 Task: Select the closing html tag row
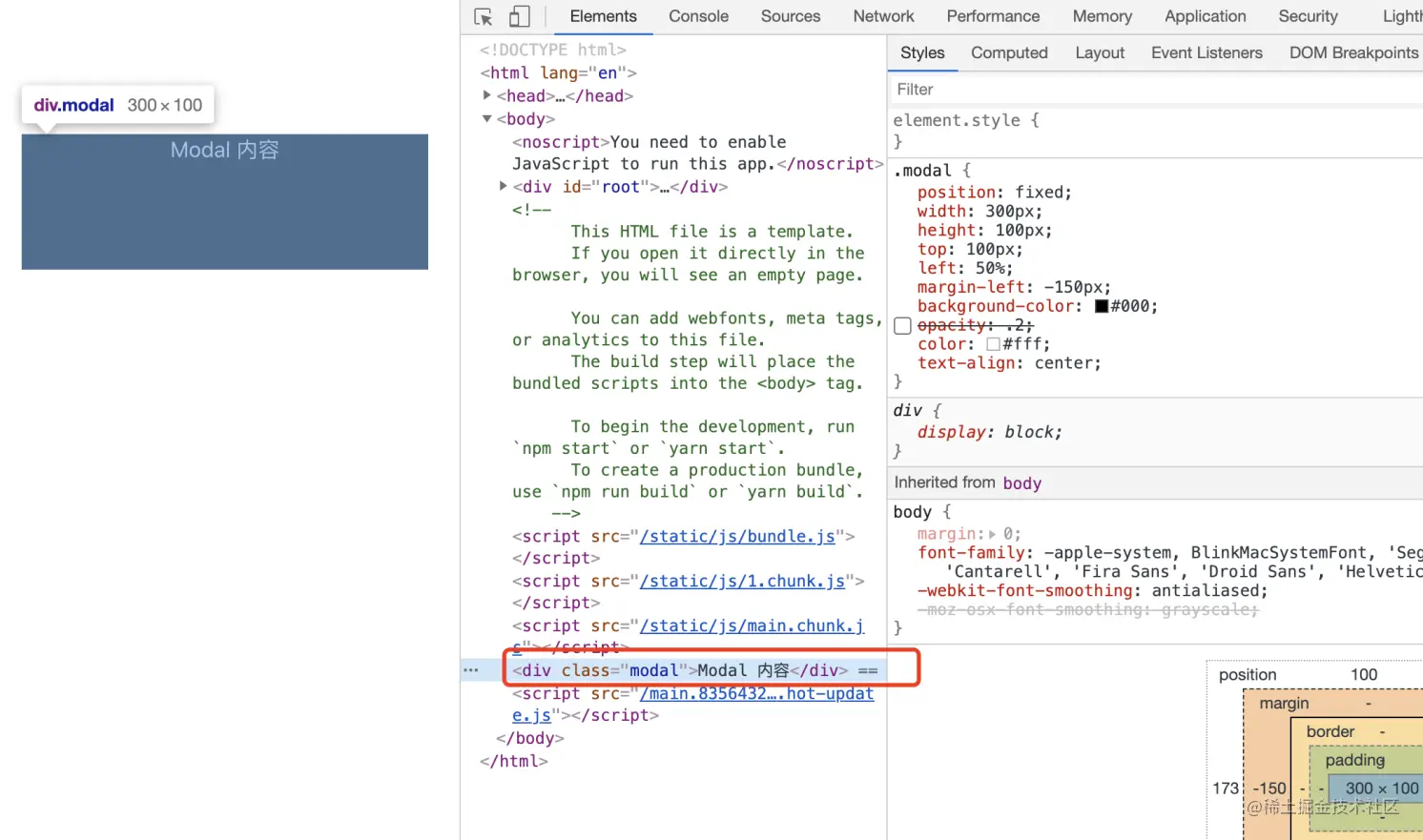tap(514, 761)
